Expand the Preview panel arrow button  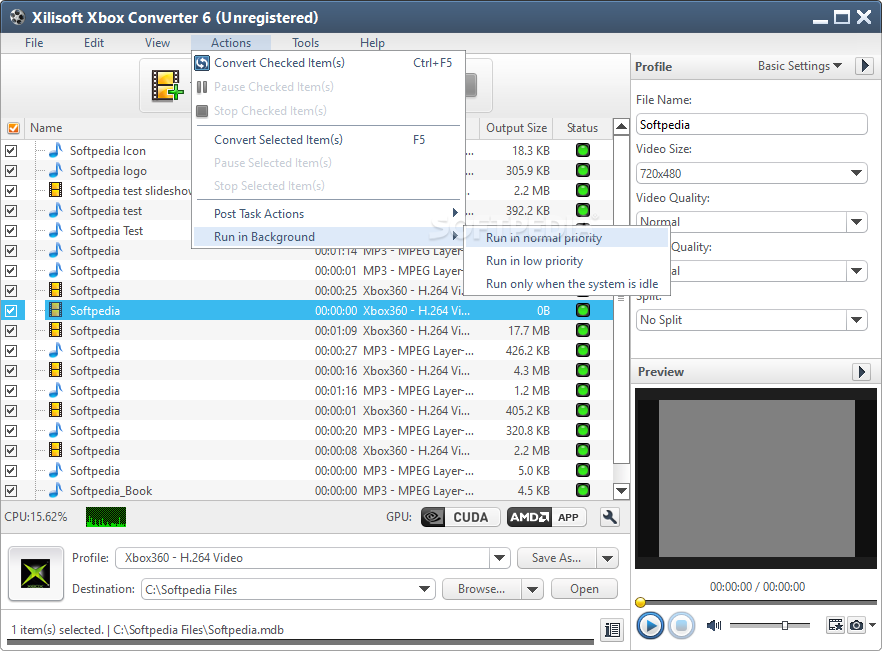[862, 371]
